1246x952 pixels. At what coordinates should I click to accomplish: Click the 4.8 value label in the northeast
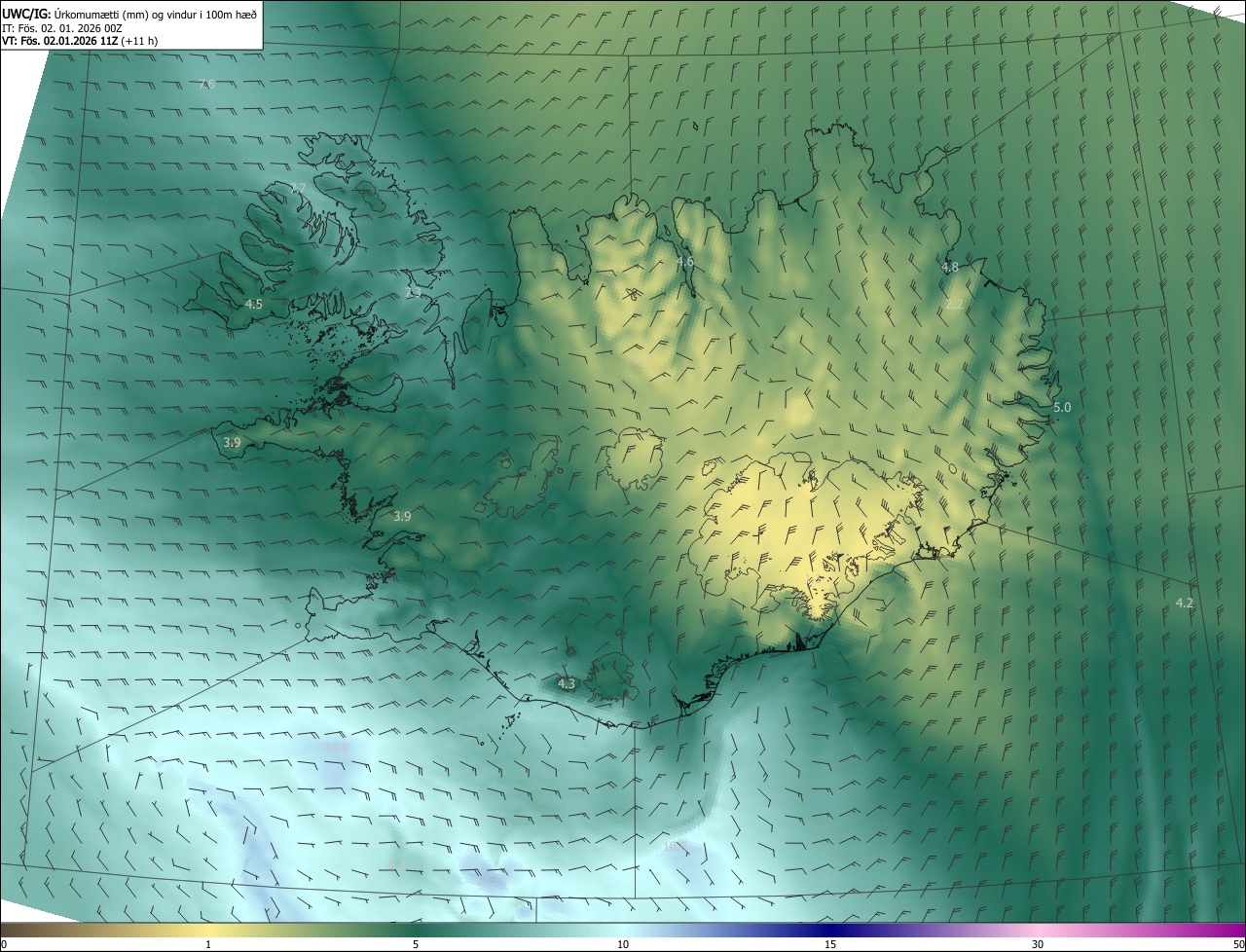coord(949,267)
